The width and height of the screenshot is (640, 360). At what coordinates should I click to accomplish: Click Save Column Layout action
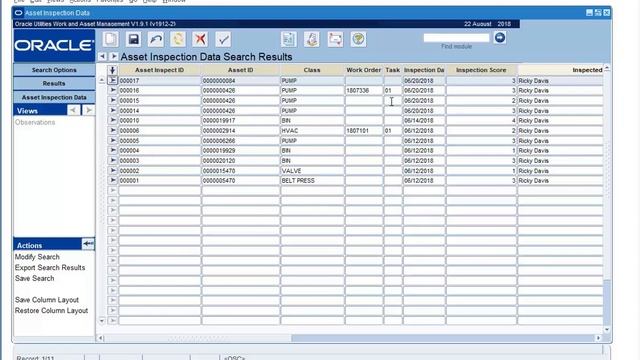(x=47, y=300)
